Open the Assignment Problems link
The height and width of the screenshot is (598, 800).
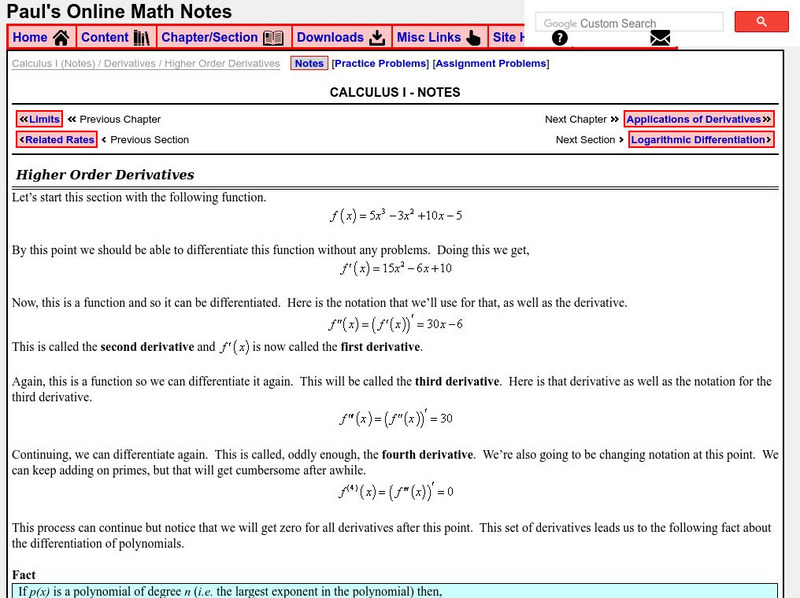491,63
